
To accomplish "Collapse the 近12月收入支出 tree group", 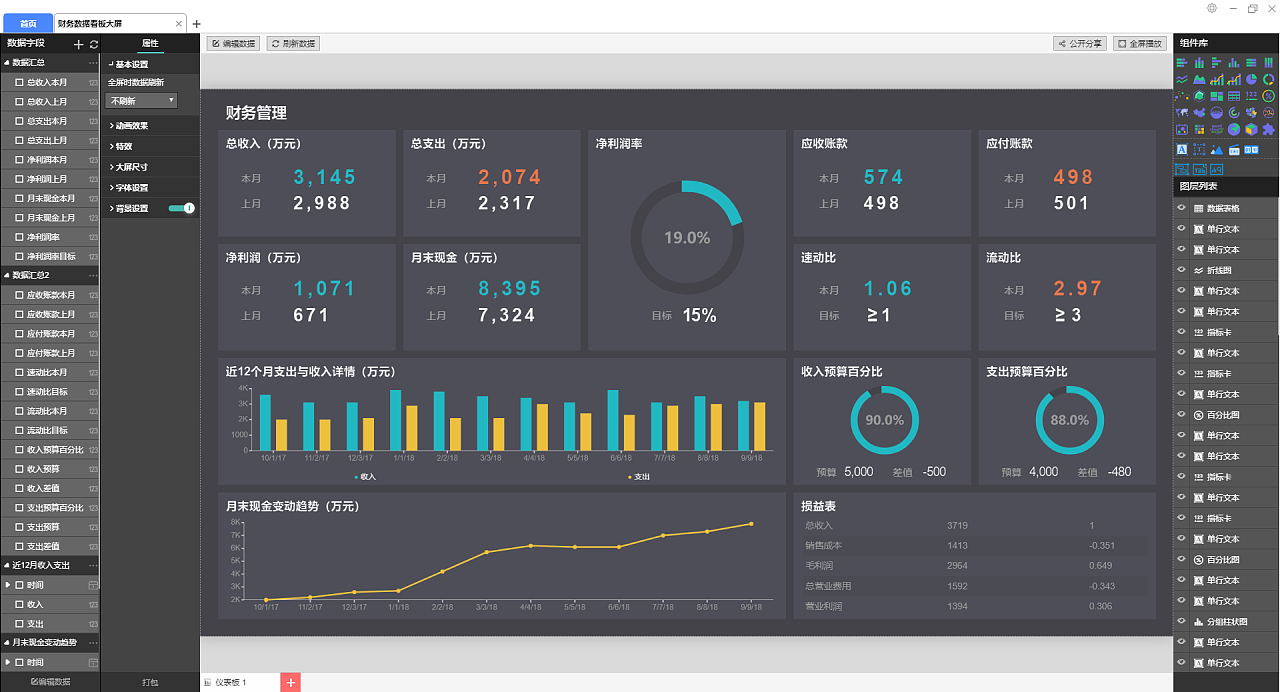I will point(8,565).
